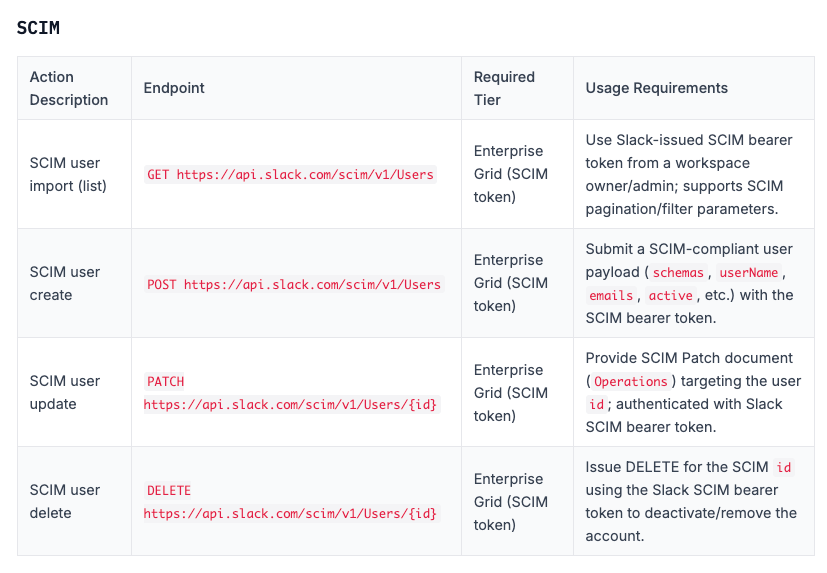
Task: Click the SCIM user import (list) cell
Action: (x=74, y=174)
